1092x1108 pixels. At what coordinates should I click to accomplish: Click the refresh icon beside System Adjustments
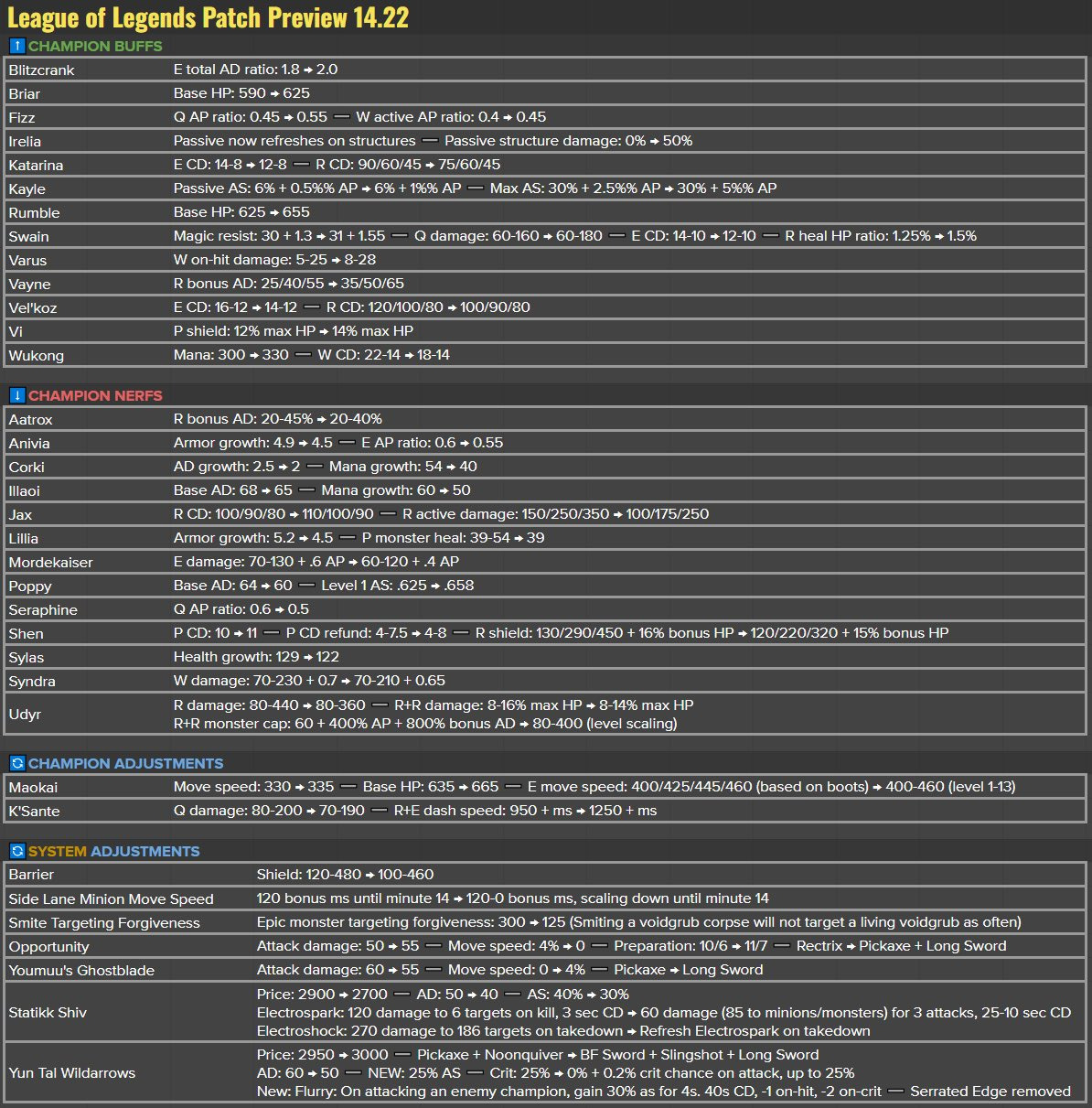click(16, 851)
